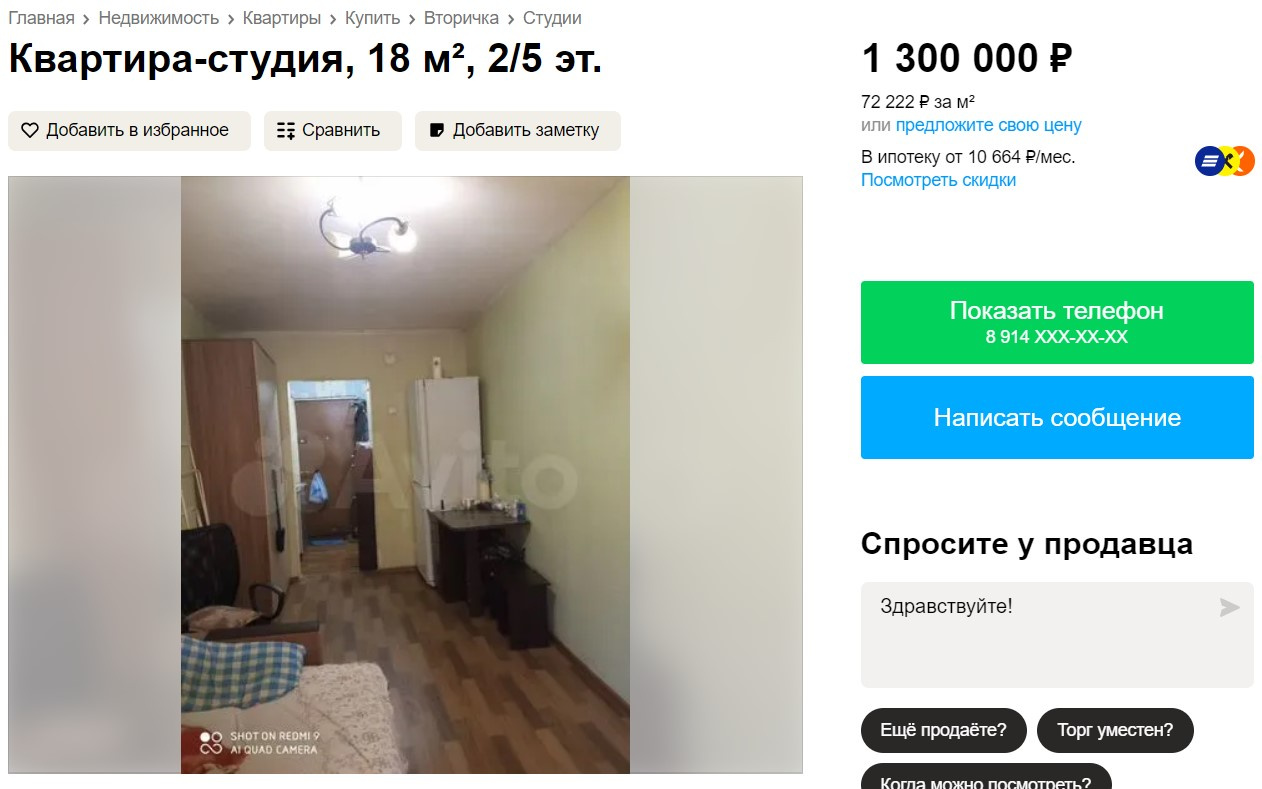Open the Студии breadcrumb link

click(x=552, y=18)
